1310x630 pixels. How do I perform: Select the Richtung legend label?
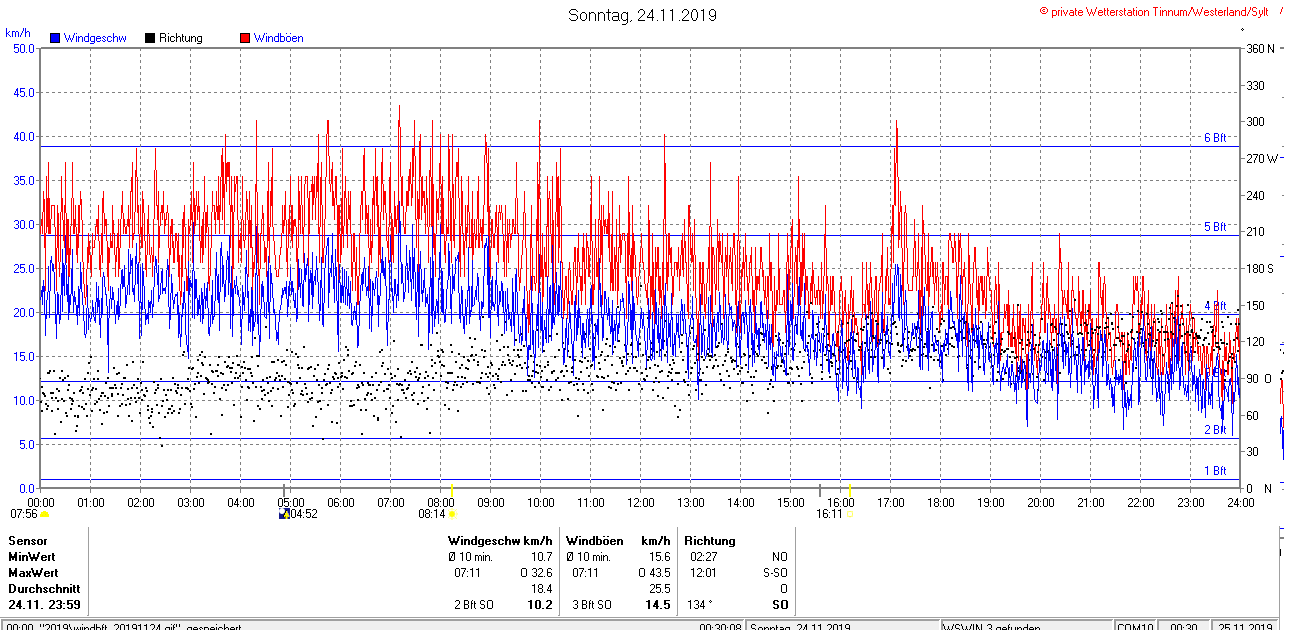pos(181,38)
